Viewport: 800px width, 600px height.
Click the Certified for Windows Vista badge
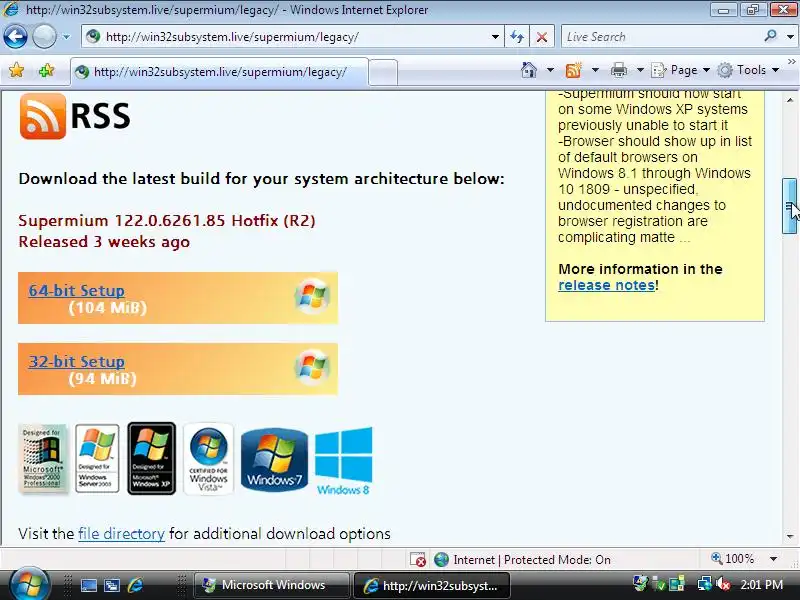tap(208, 458)
